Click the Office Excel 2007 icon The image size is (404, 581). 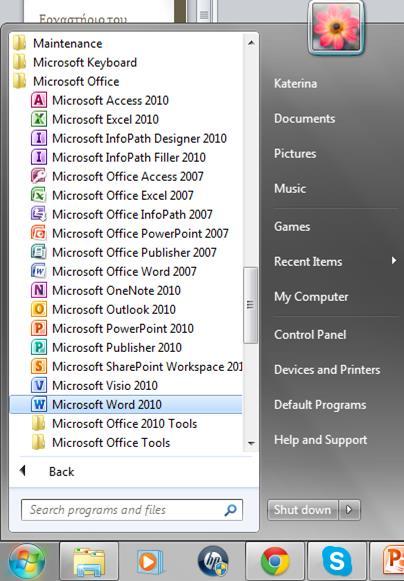39,195
